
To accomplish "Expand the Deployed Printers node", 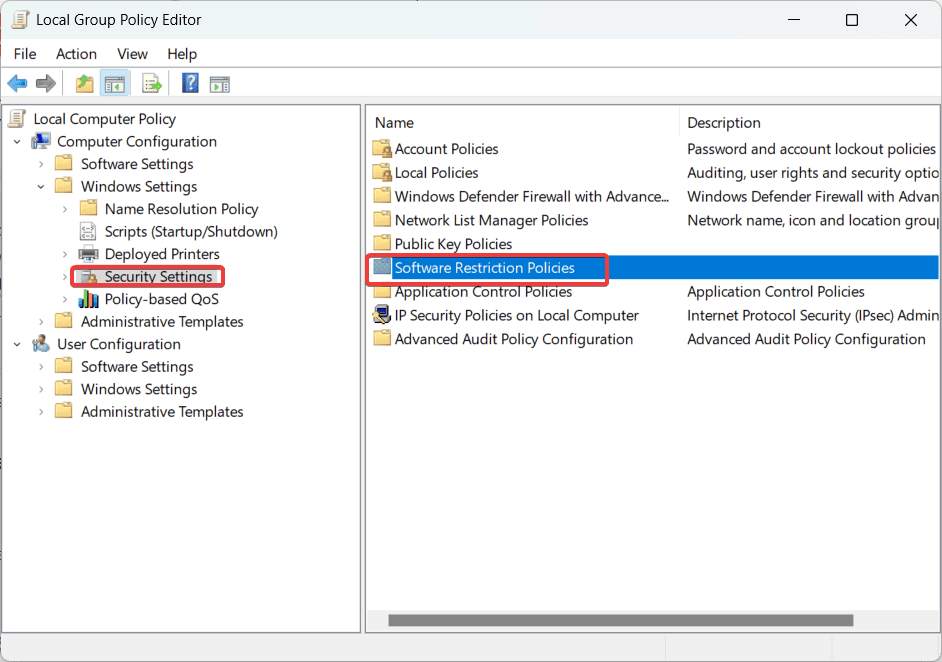I will tap(65, 254).
